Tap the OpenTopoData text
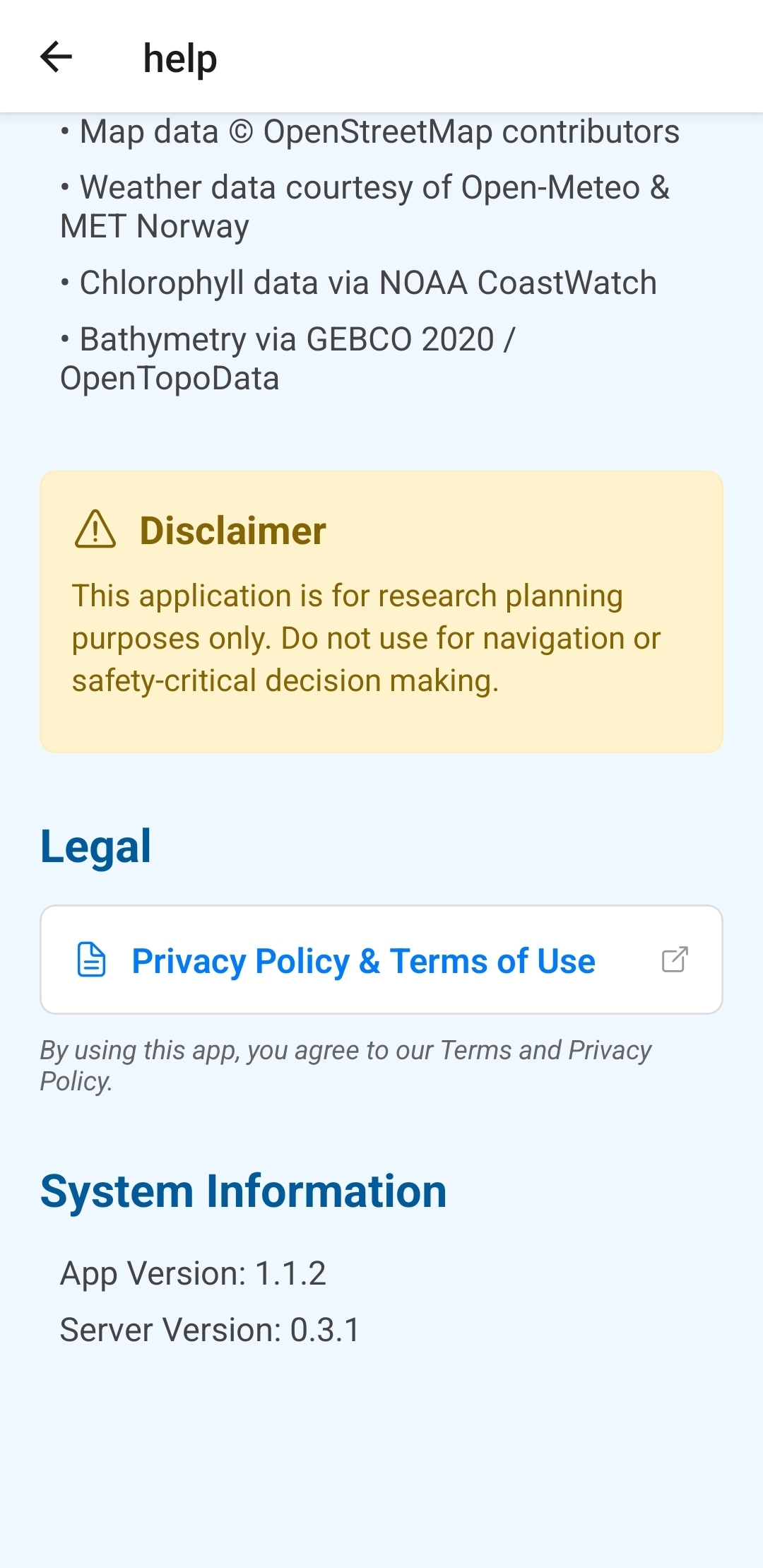 pos(170,379)
